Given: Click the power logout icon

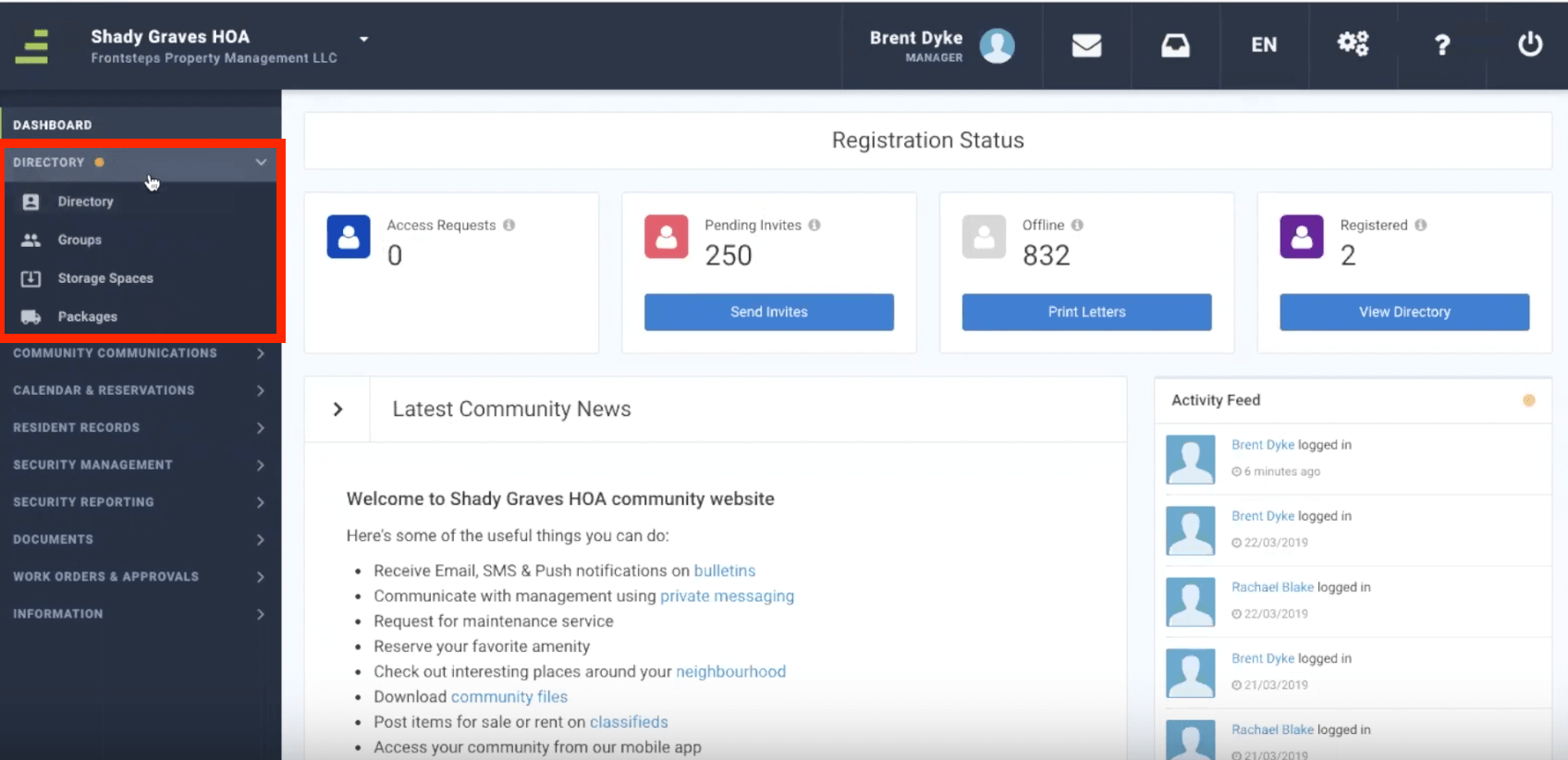Looking at the screenshot, I should pyautogui.click(x=1530, y=44).
